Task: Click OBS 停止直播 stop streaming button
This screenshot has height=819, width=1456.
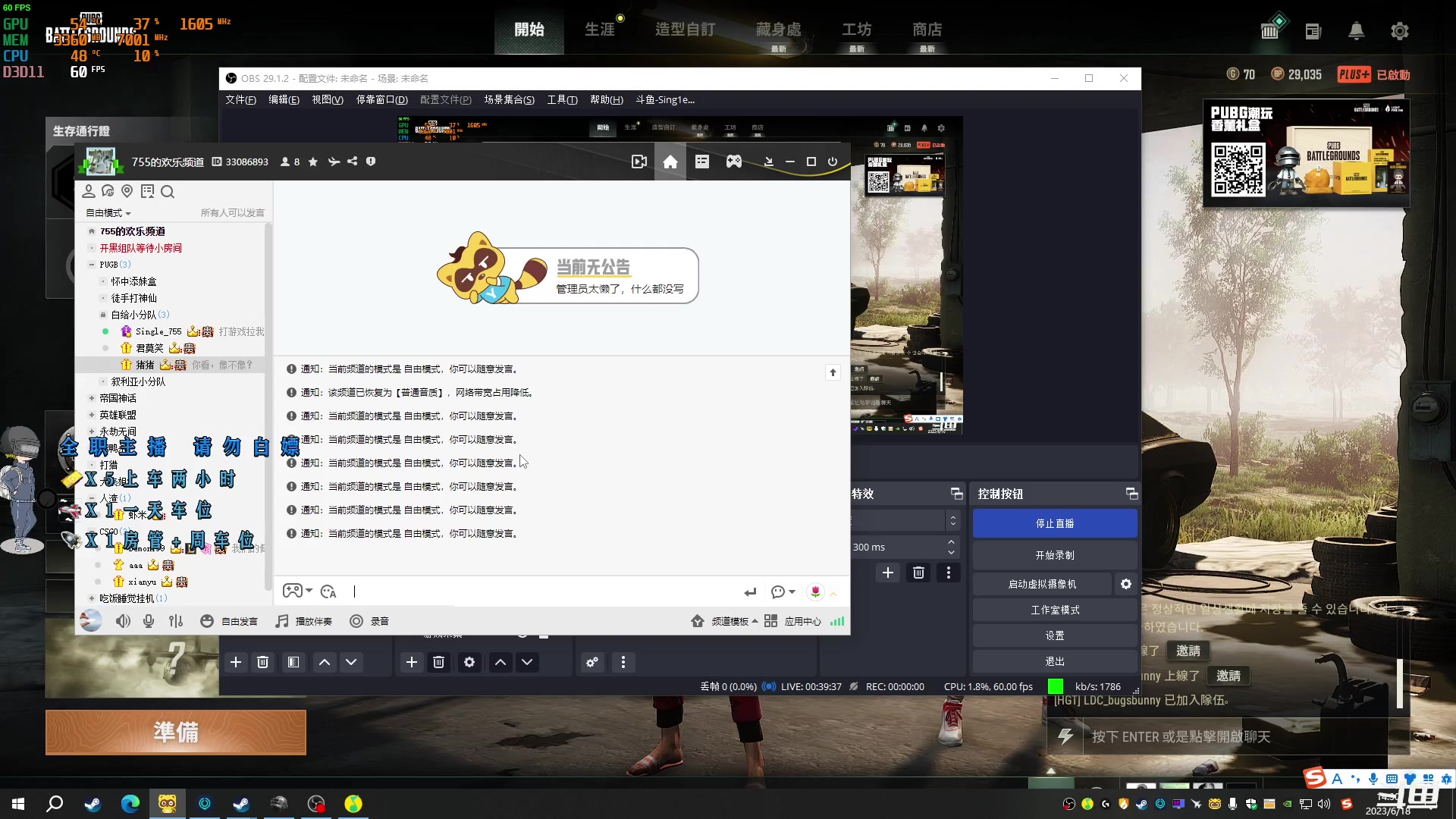Action: point(1055,523)
